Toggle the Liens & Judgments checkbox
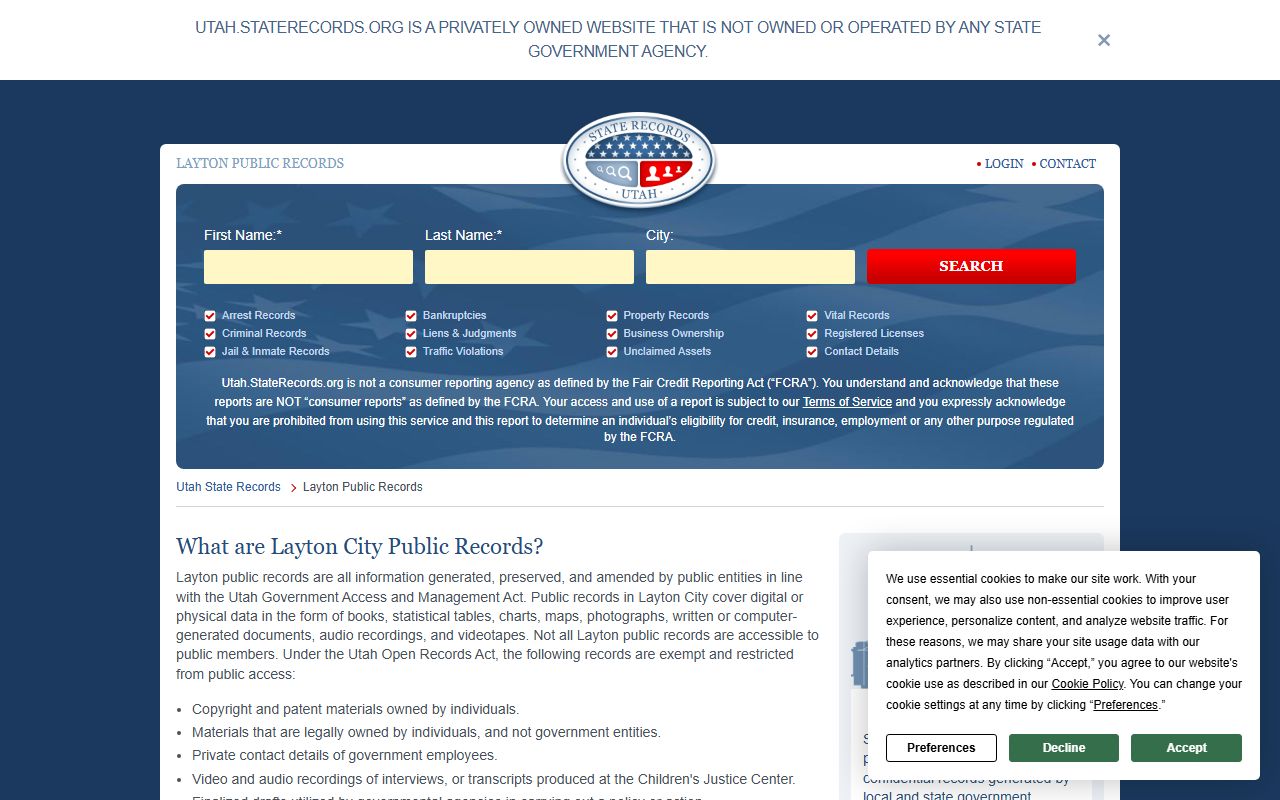Image resolution: width=1280 pixels, height=800 pixels. coord(411,334)
